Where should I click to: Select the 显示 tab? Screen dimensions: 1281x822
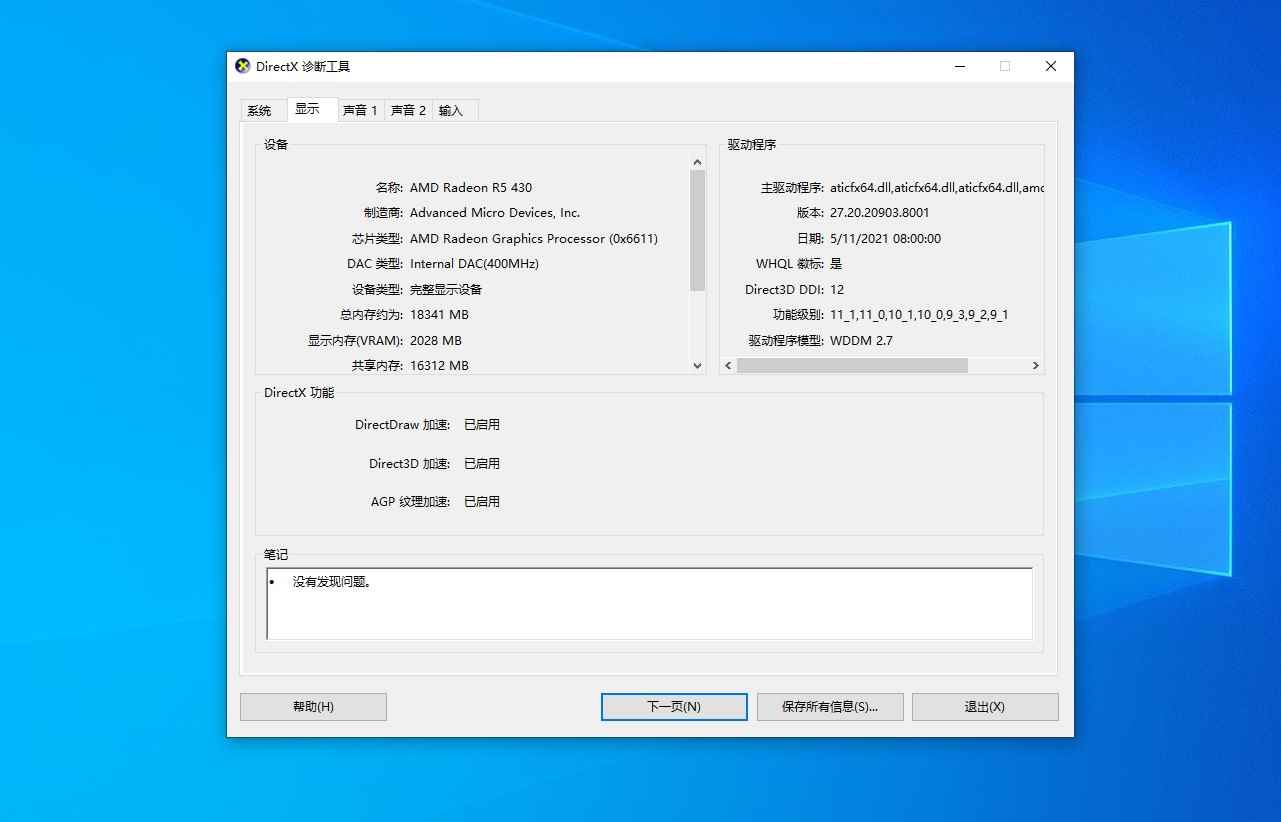(311, 109)
